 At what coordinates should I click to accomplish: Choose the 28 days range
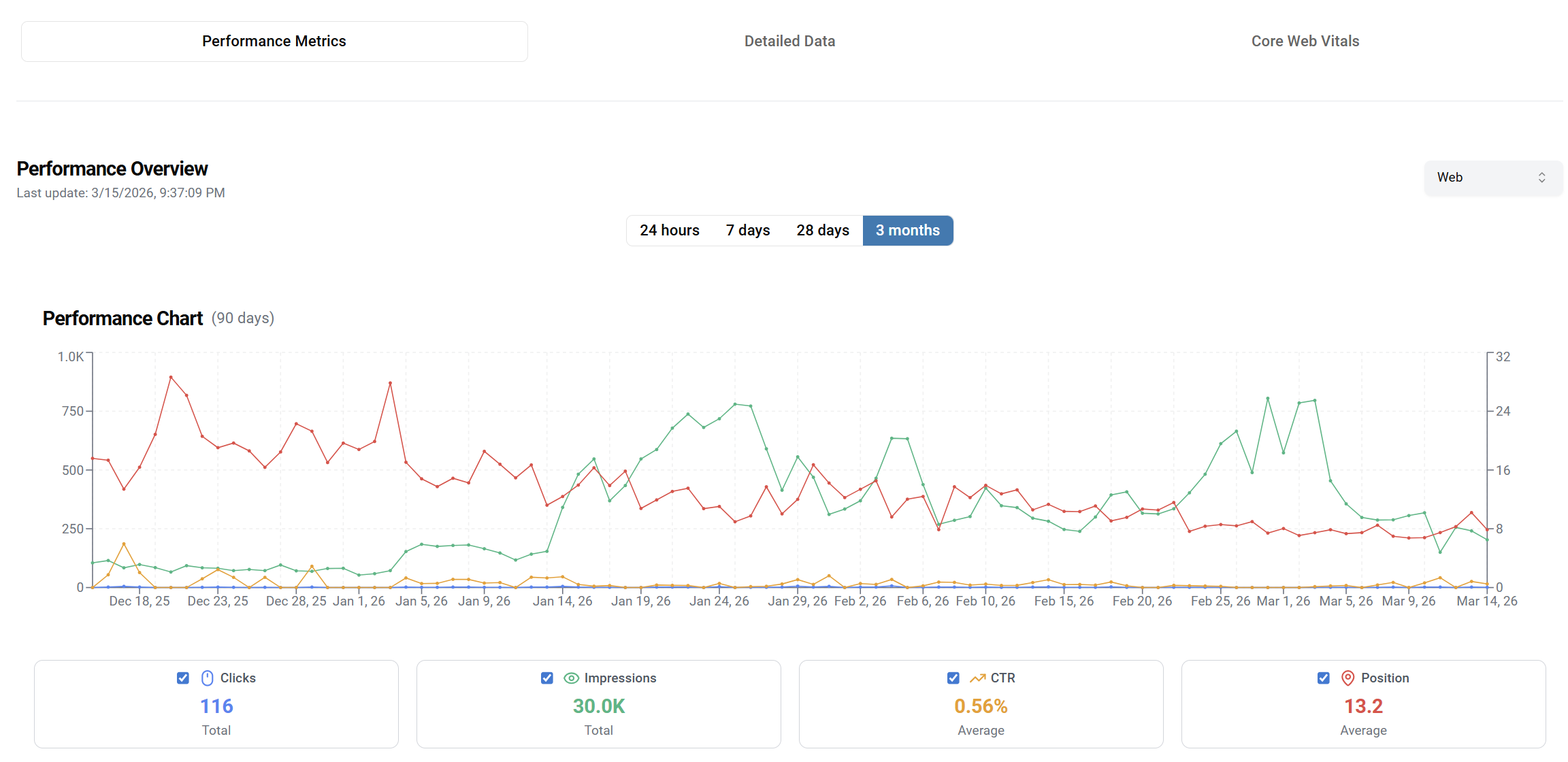click(822, 230)
